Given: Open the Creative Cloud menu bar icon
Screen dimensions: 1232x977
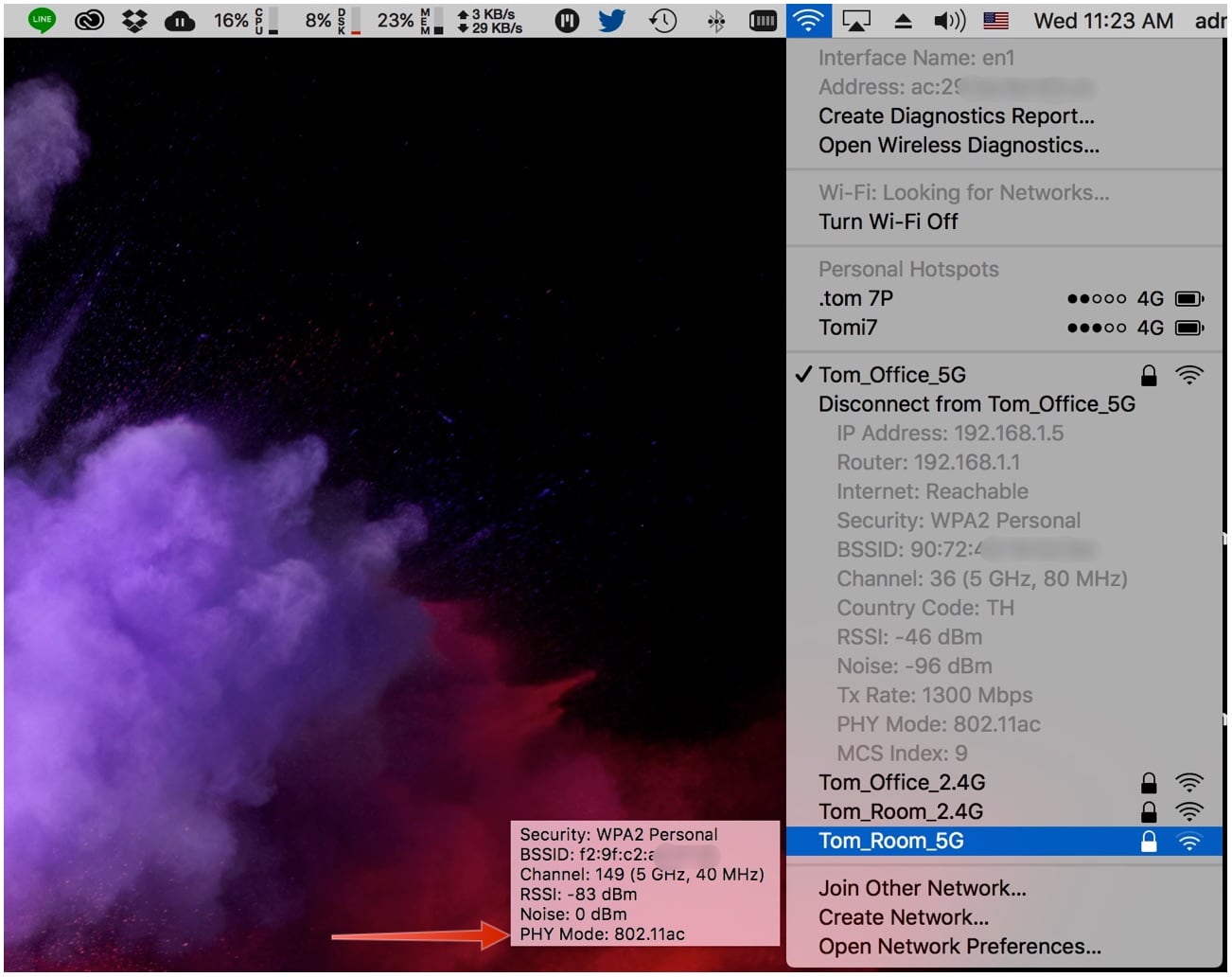Looking at the screenshot, I should tap(89, 19).
